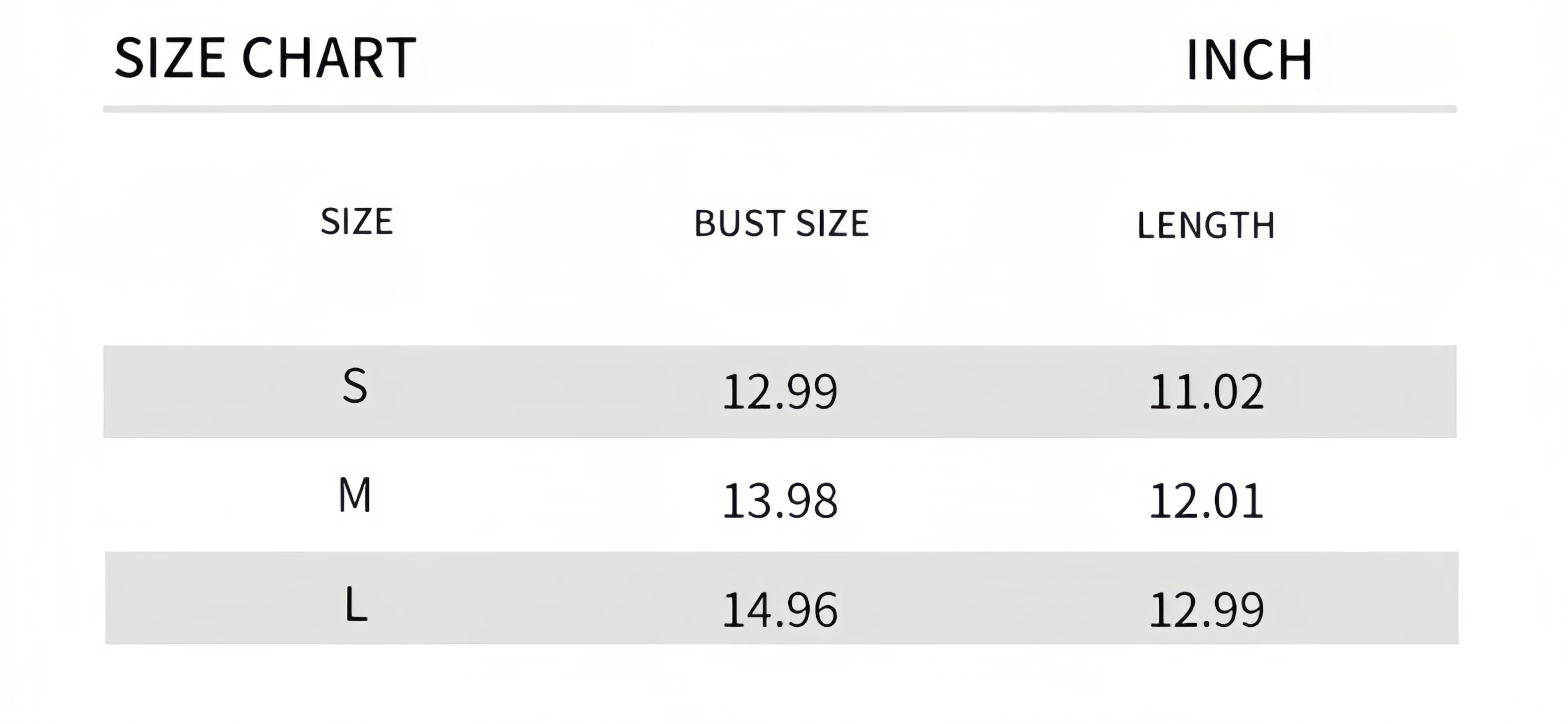Click the M size label
Screen dimensions: 1568x724
coord(355,494)
